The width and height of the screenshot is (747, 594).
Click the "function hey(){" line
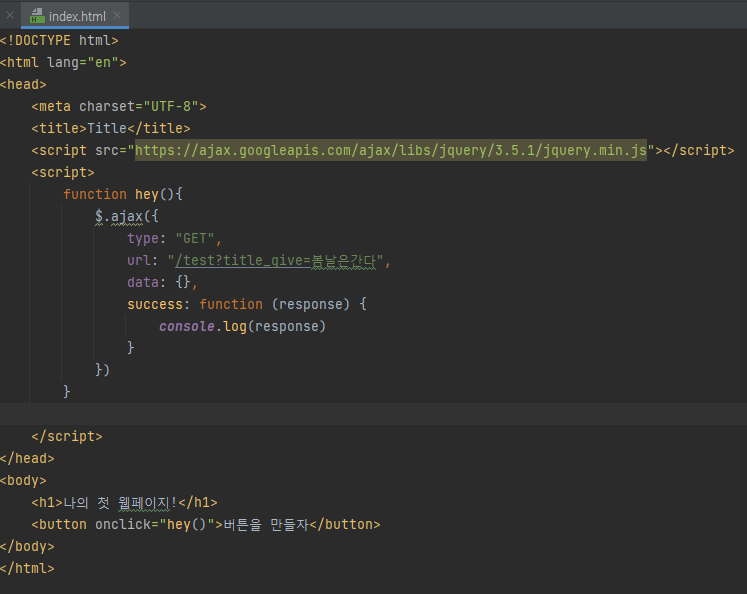[x=123, y=194]
